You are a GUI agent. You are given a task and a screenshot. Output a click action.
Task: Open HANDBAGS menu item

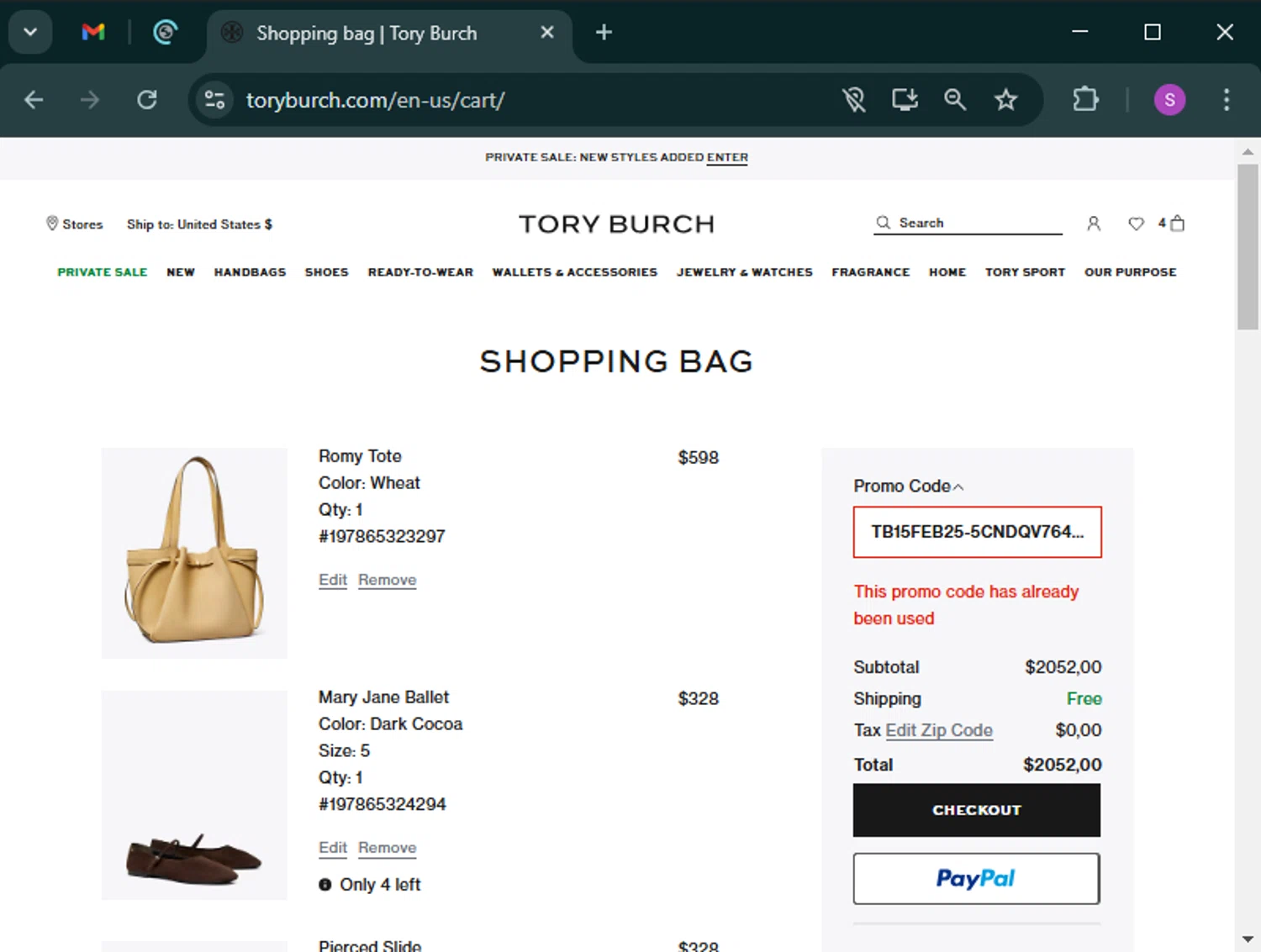coord(250,272)
